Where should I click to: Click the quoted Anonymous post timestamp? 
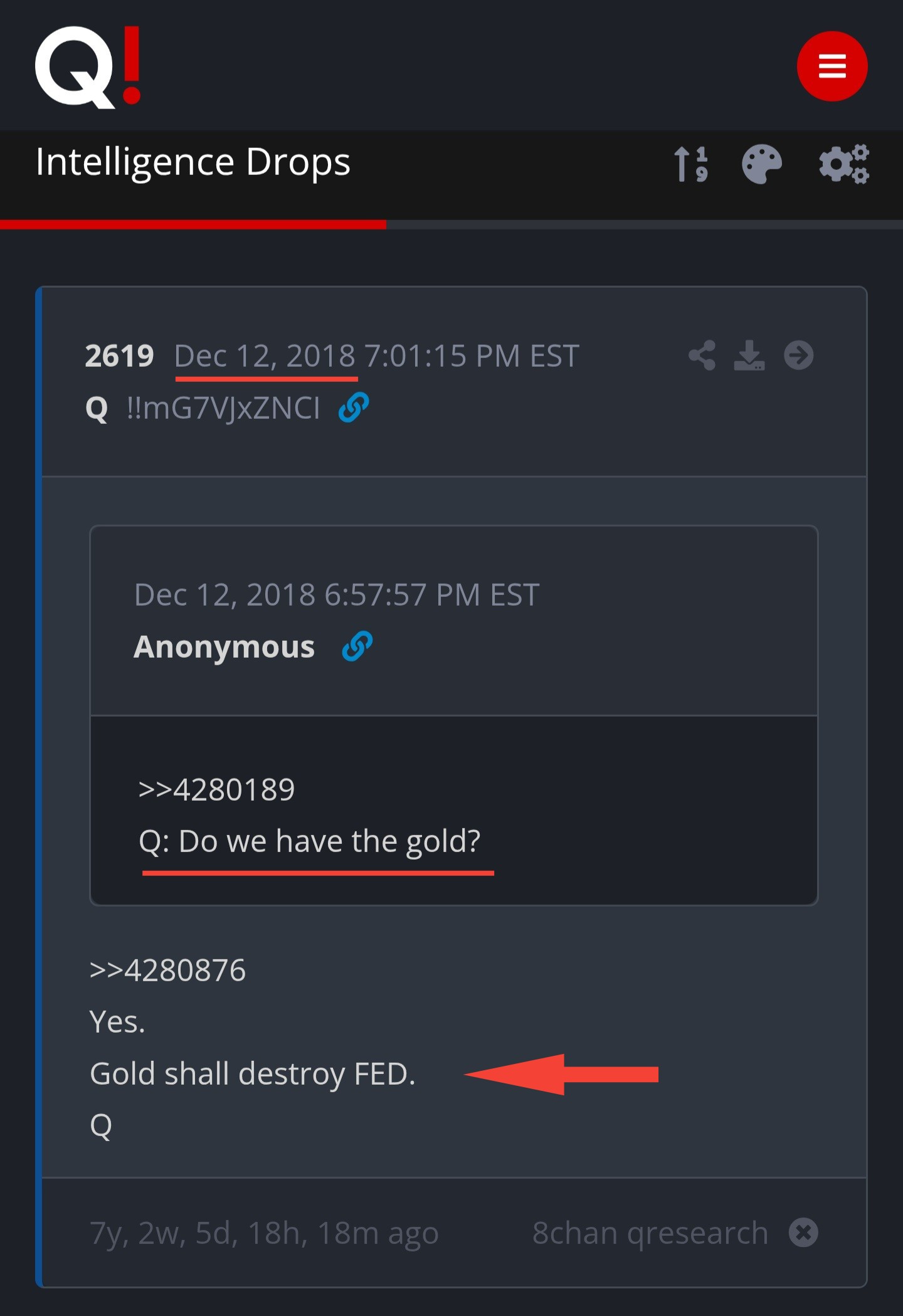point(337,594)
